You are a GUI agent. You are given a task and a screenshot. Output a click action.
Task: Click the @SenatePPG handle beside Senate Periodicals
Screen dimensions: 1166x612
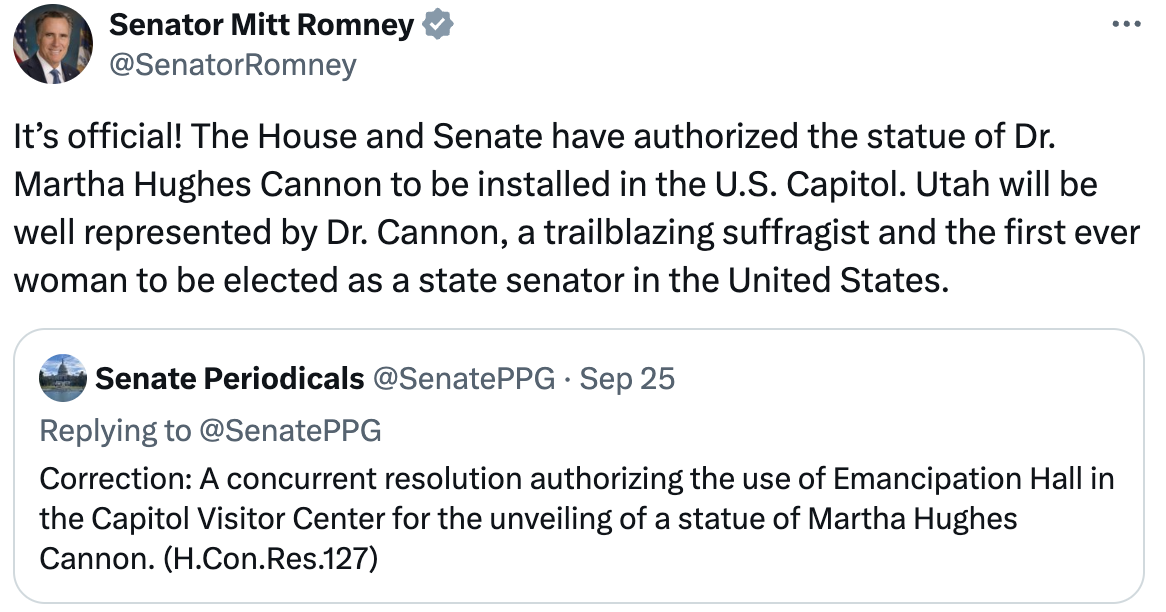[464, 379]
